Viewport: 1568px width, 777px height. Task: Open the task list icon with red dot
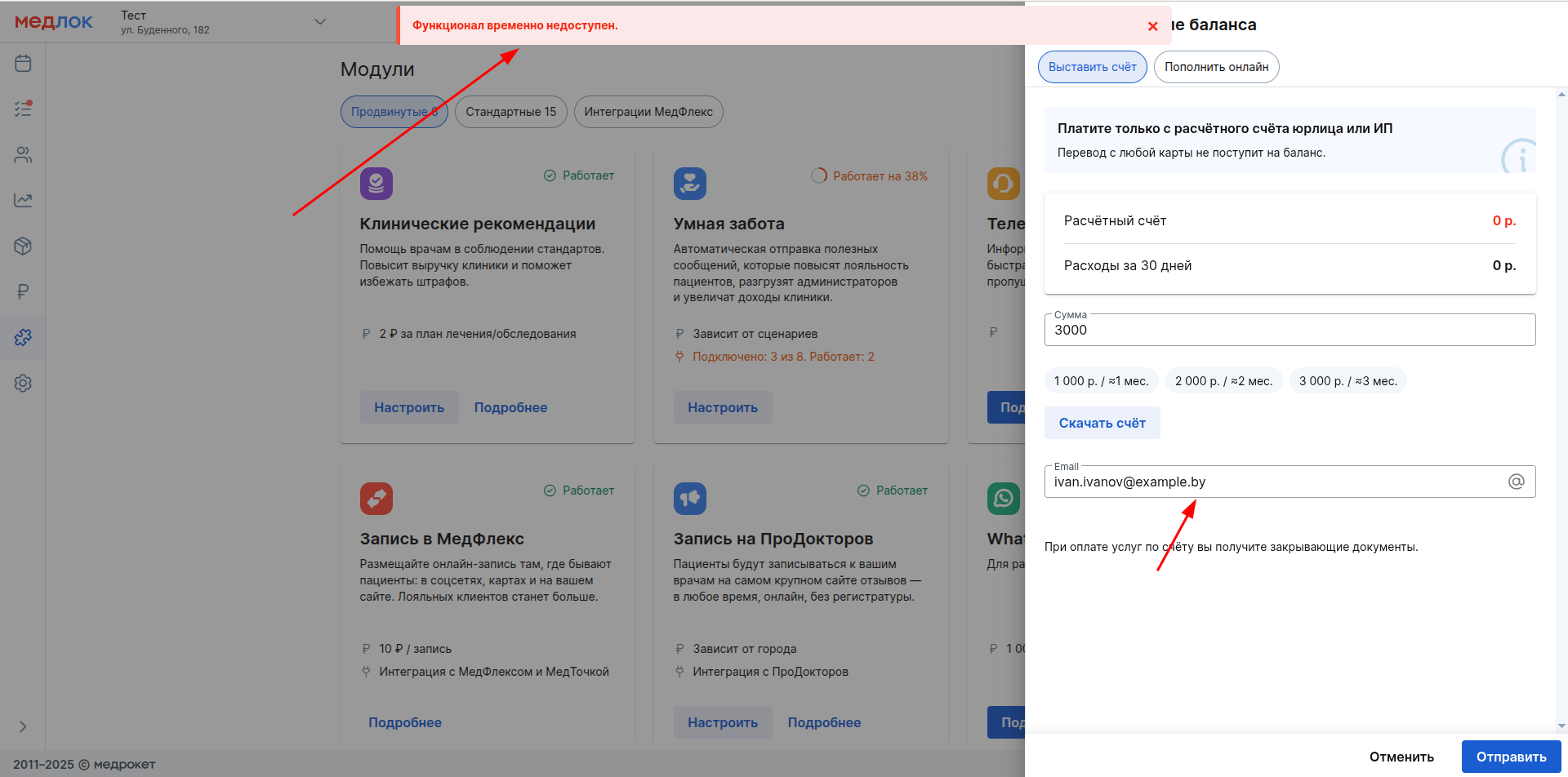(x=23, y=109)
